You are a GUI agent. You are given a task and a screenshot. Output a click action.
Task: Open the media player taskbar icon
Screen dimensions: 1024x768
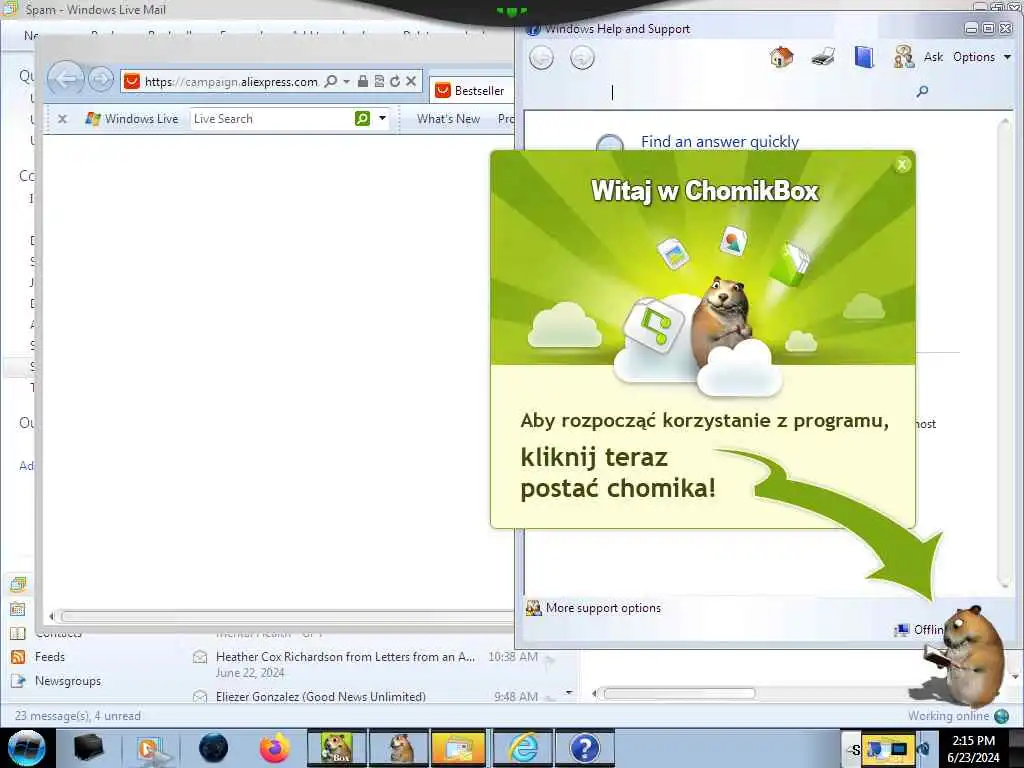[150, 748]
